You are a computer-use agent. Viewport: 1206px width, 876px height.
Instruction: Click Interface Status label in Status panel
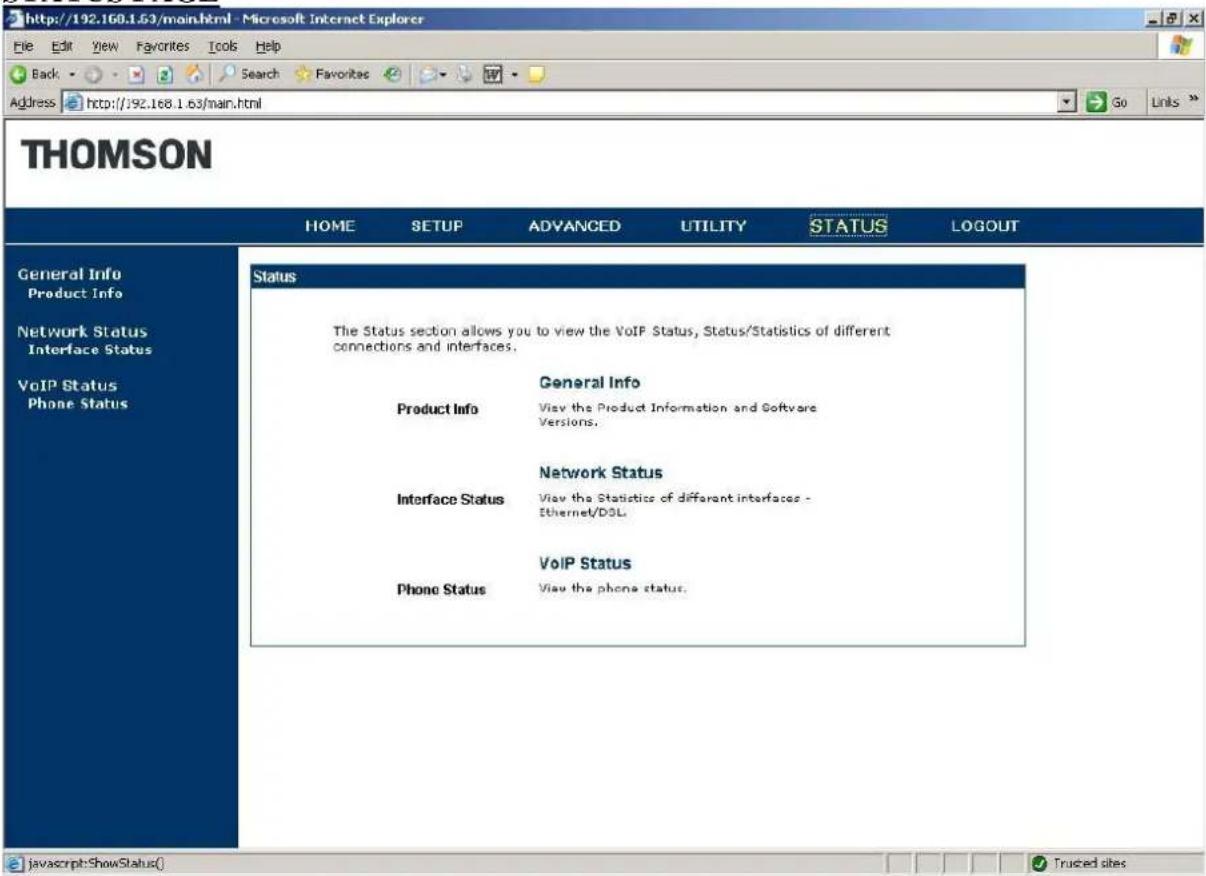coord(451,499)
